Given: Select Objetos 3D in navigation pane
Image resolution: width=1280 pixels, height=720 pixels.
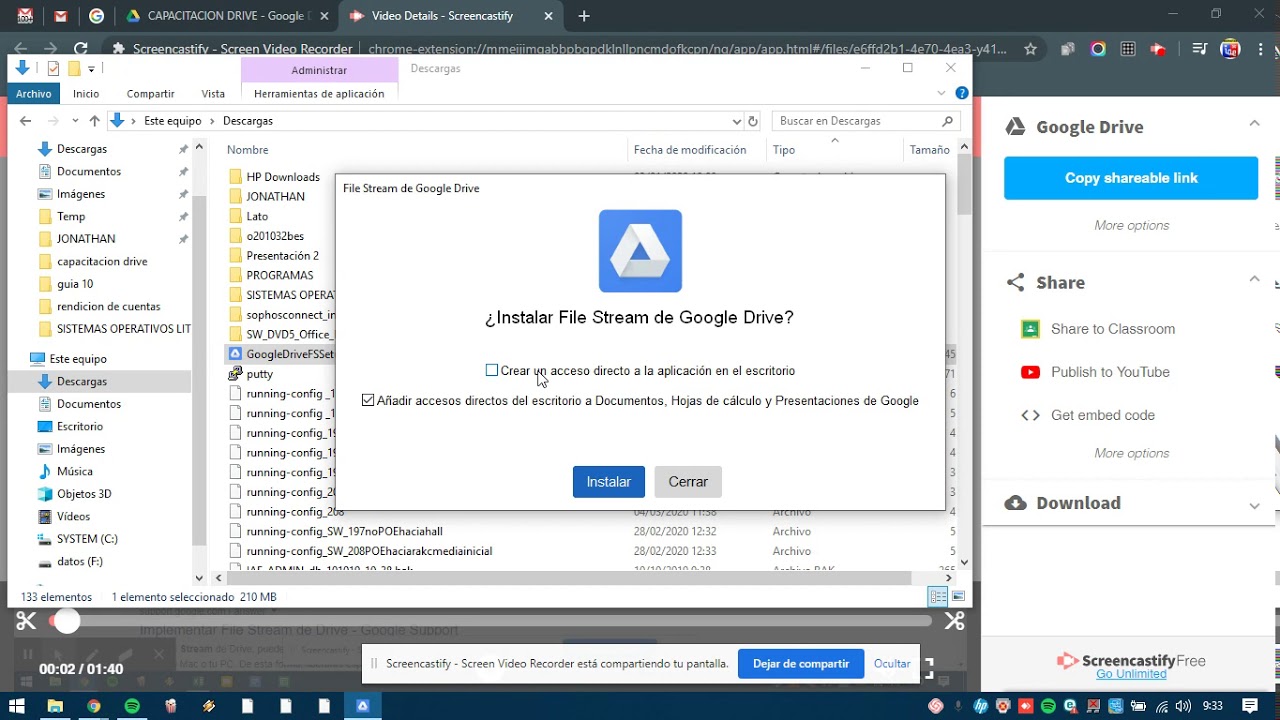Looking at the screenshot, I should (84, 494).
